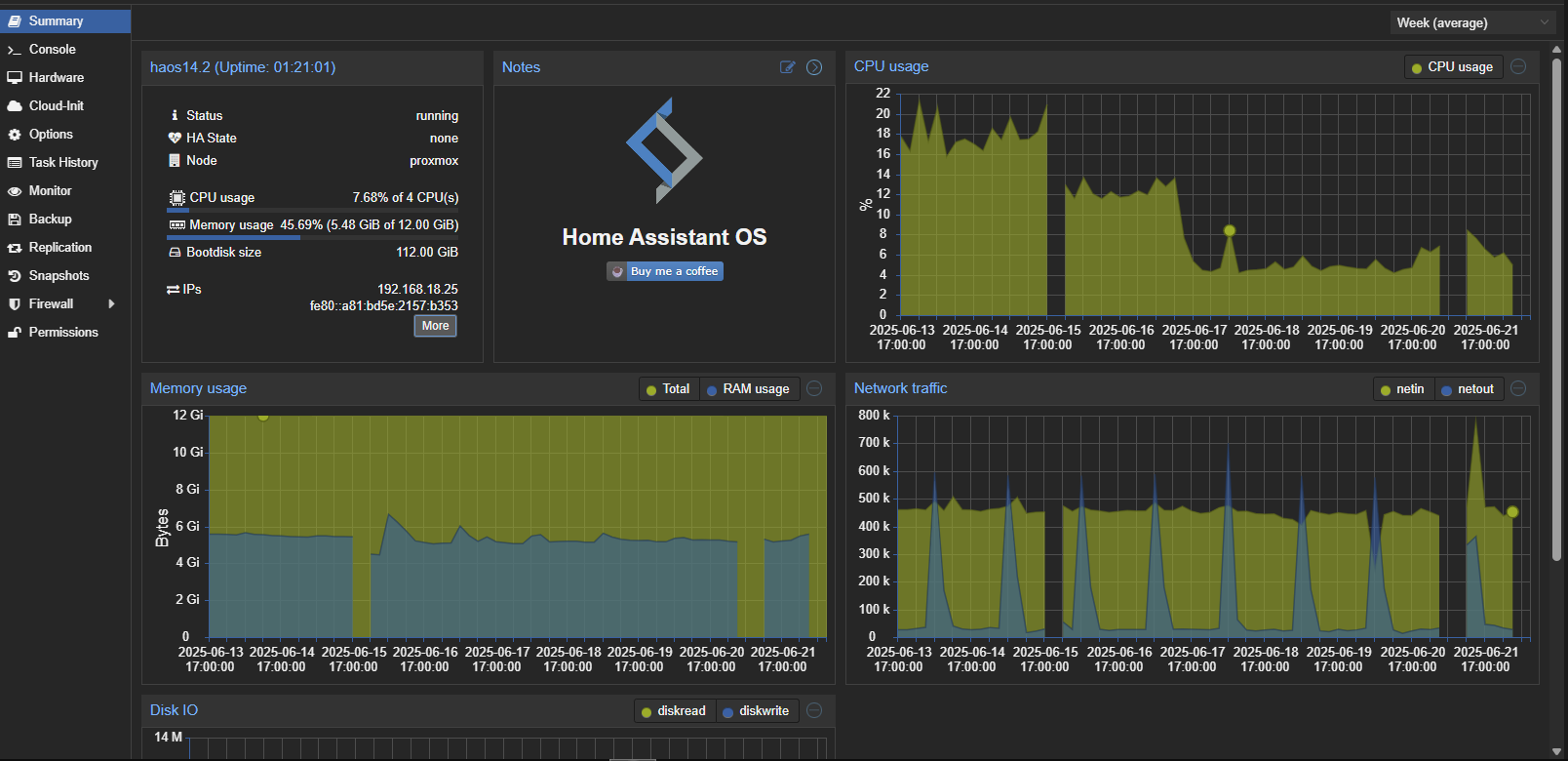Click the Memory chart Total data marker
1568x761 pixels.
(x=263, y=416)
